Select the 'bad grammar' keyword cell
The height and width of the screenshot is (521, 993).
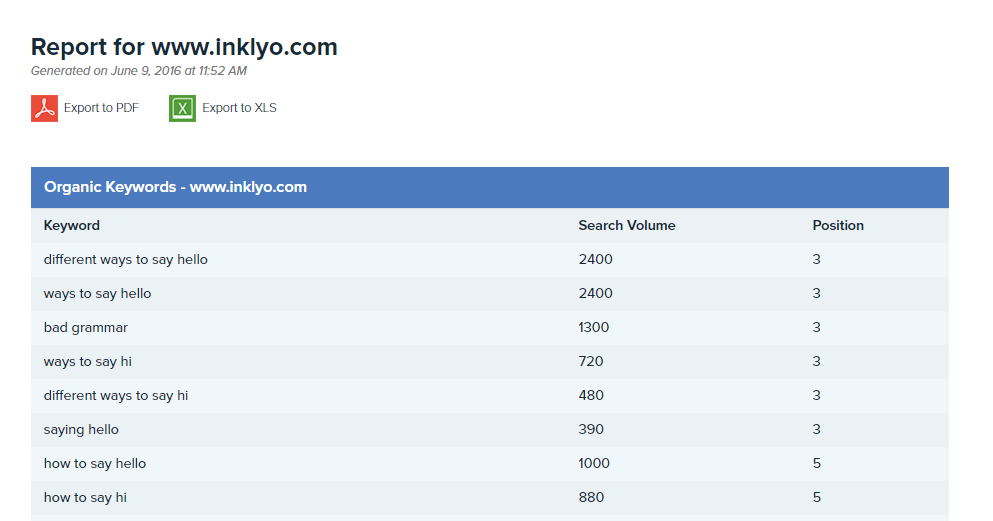pos(85,328)
